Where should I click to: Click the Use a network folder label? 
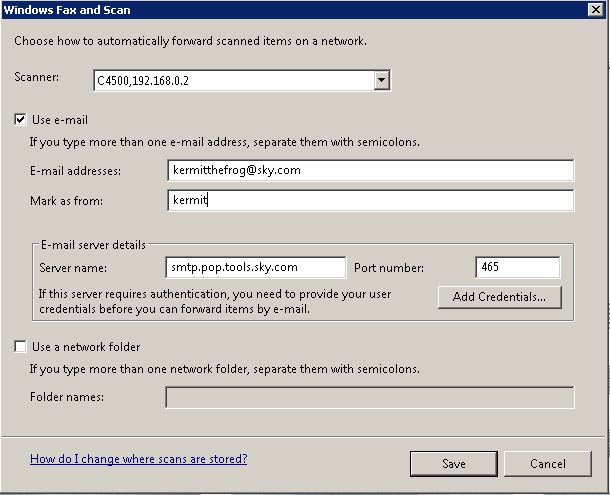pyautogui.click(x=86, y=347)
